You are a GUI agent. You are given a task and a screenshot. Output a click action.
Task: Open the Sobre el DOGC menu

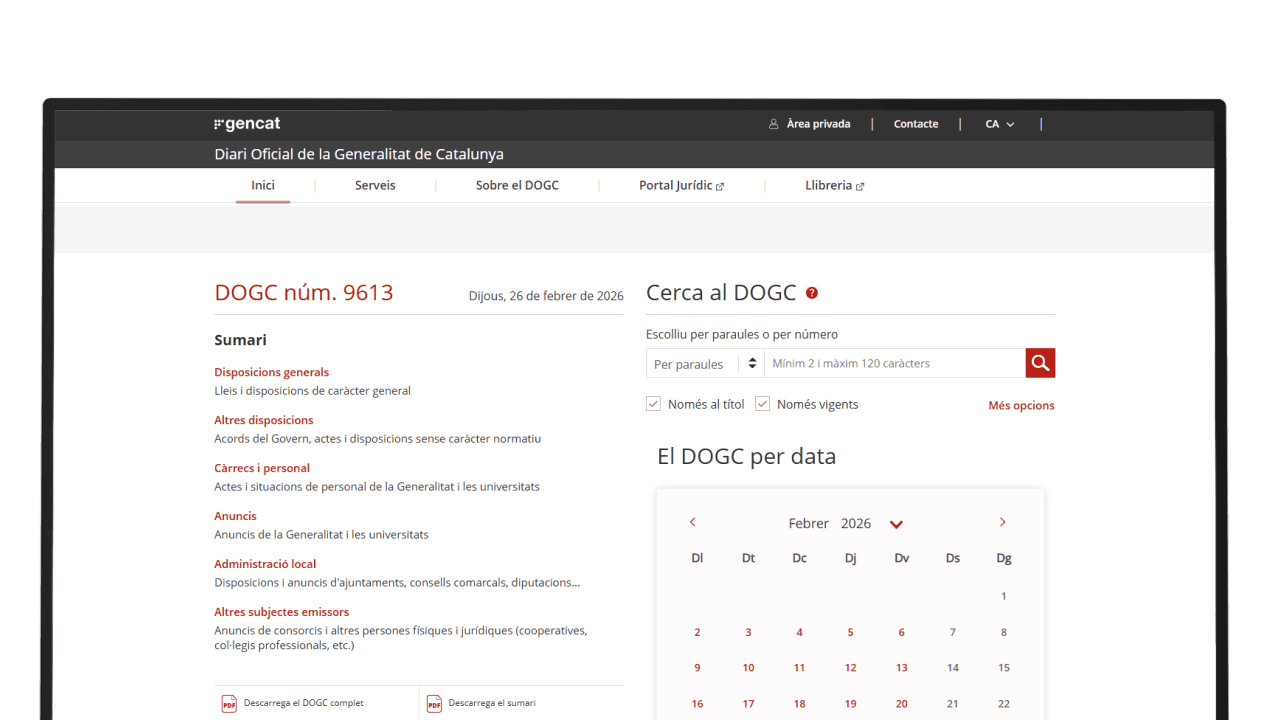click(517, 185)
